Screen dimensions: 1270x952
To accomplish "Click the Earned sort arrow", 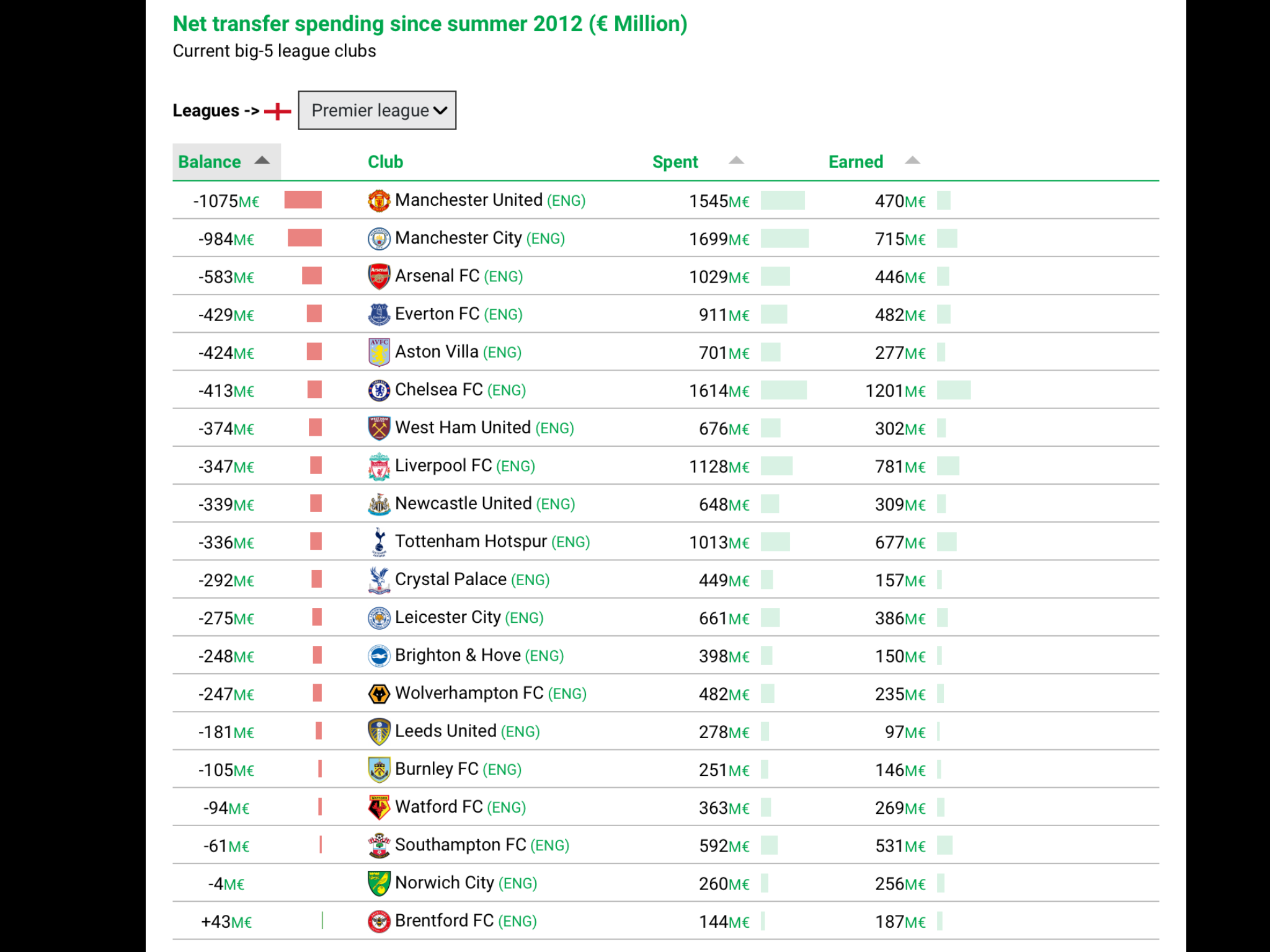I will pyautogui.click(x=912, y=161).
